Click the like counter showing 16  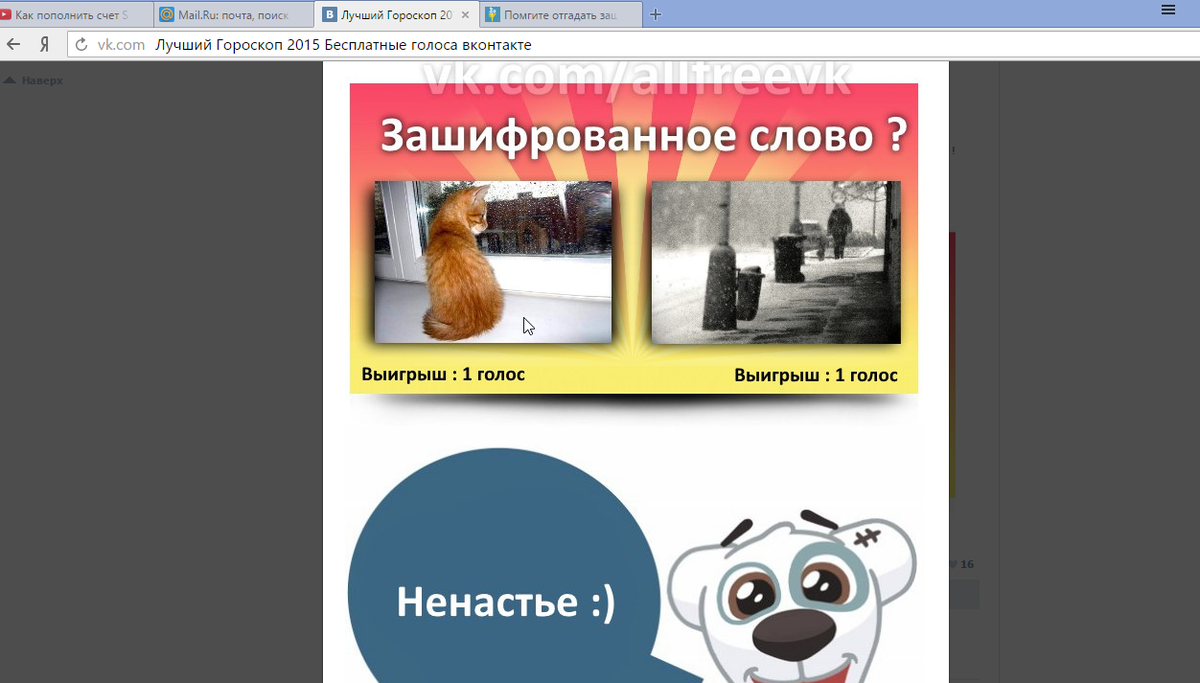(x=960, y=565)
